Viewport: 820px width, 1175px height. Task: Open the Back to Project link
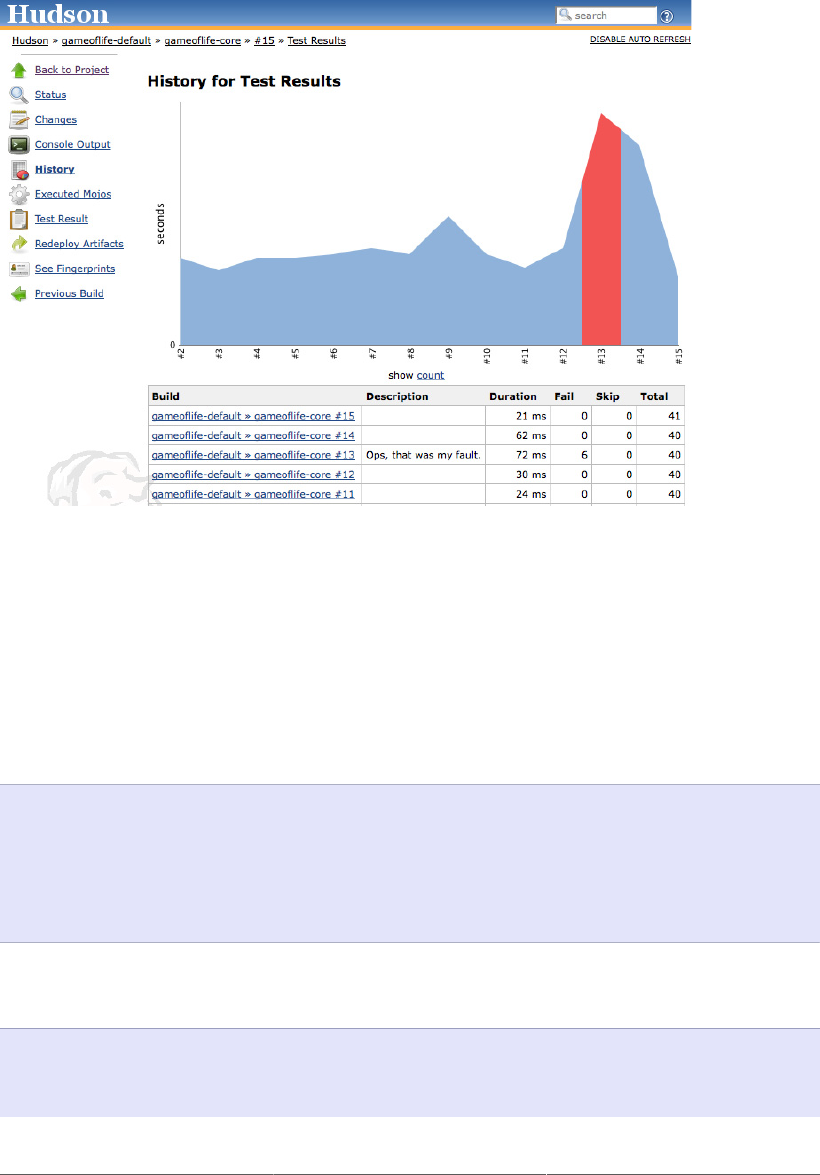click(72, 70)
